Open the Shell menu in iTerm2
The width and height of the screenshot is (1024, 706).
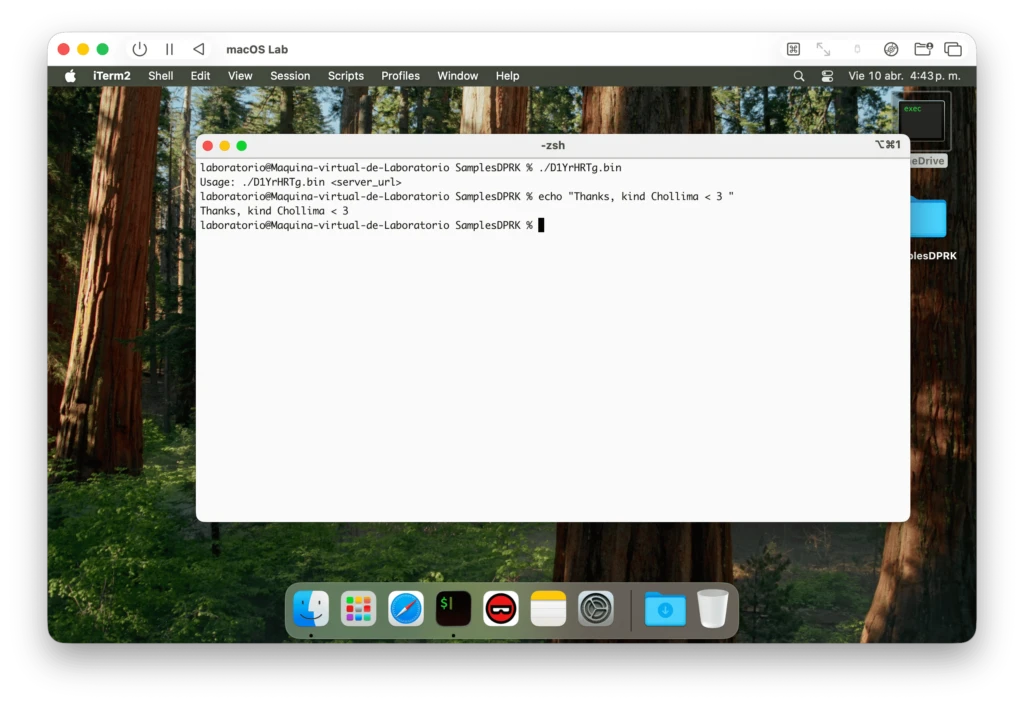point(160,76)
